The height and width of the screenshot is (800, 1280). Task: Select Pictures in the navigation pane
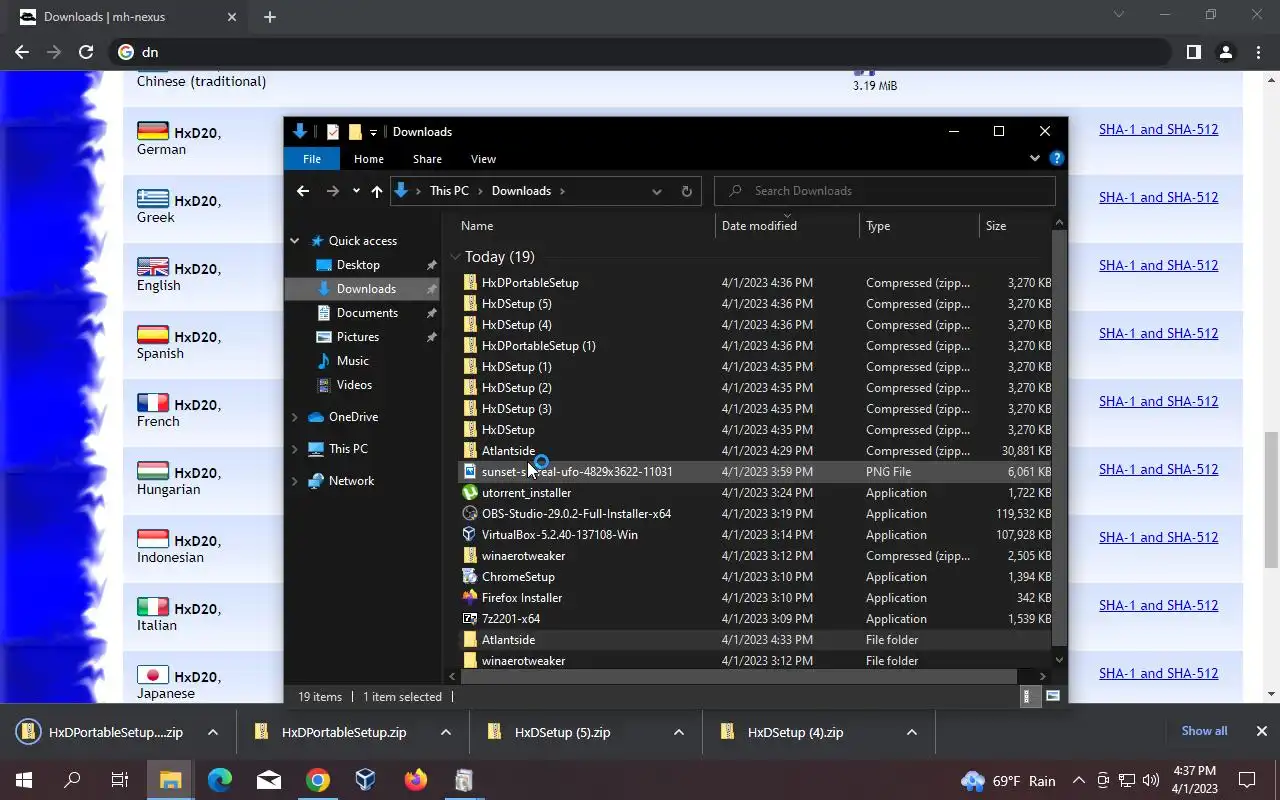tap(357, 337)
